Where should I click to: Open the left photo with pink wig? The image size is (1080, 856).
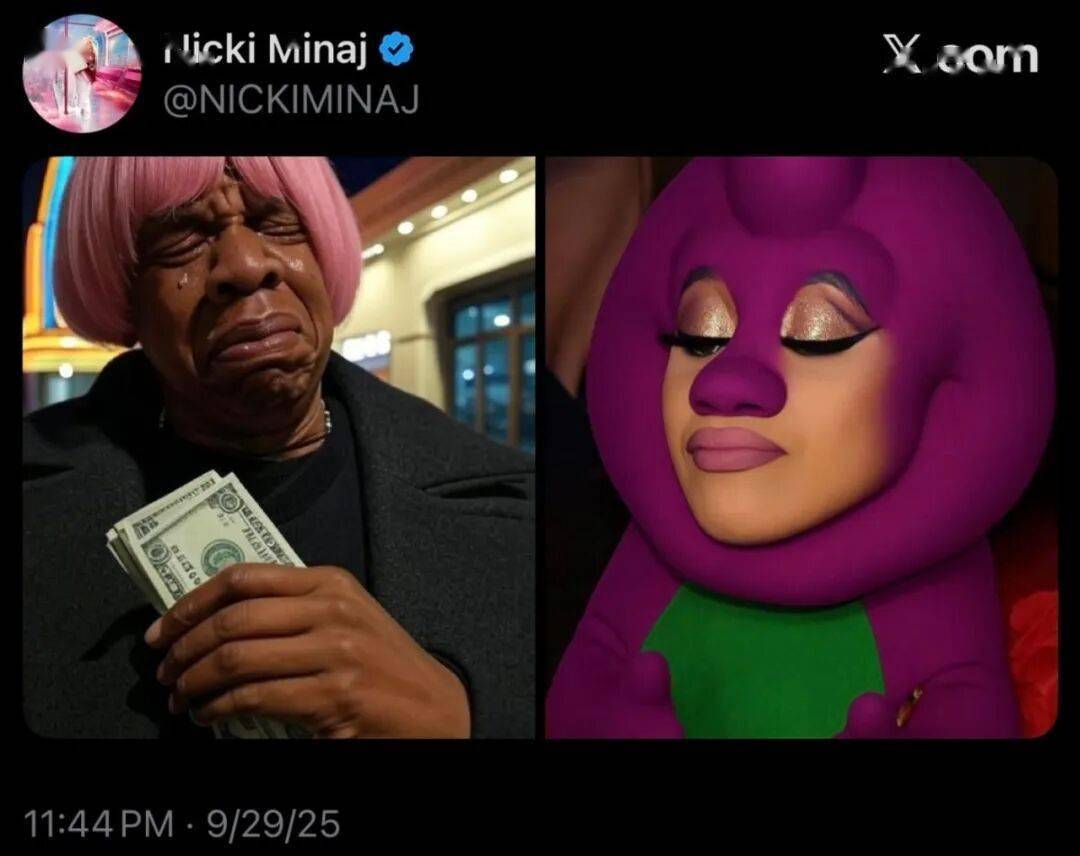click(x=278, y=448)
